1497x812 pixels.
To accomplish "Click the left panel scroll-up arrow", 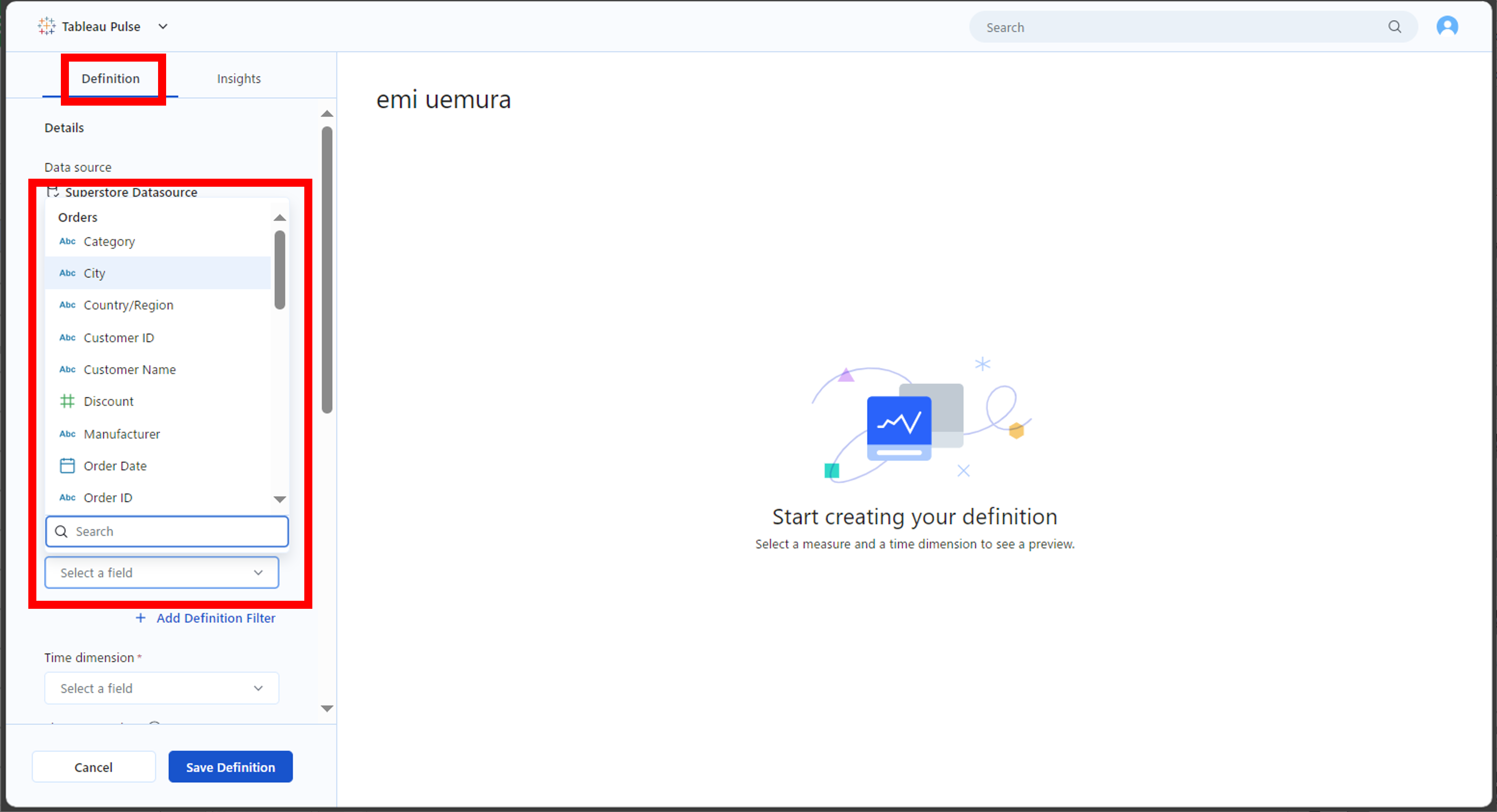I will [x=327, y=114].
